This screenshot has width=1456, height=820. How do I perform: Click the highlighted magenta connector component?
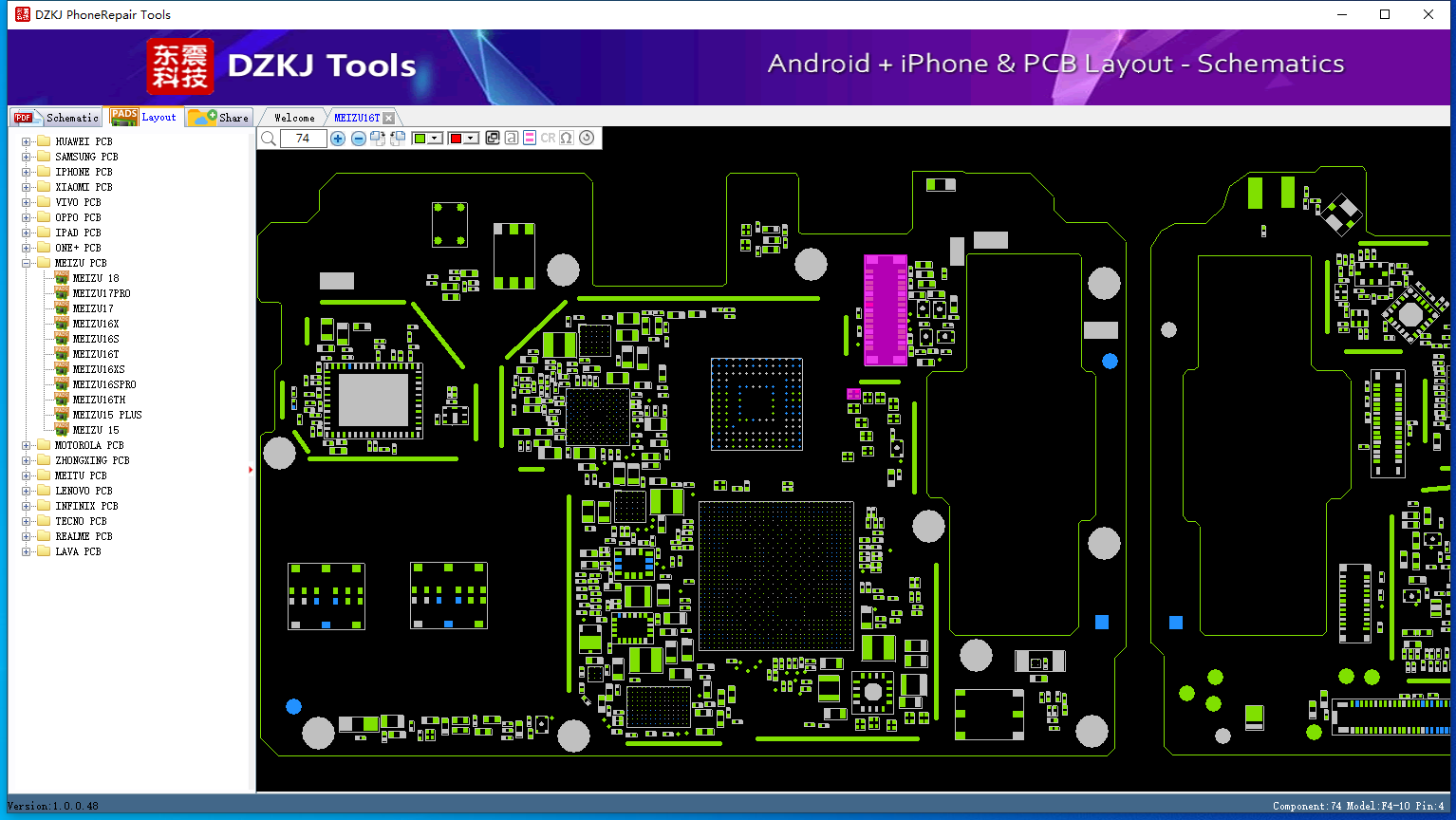click(886, 310)
